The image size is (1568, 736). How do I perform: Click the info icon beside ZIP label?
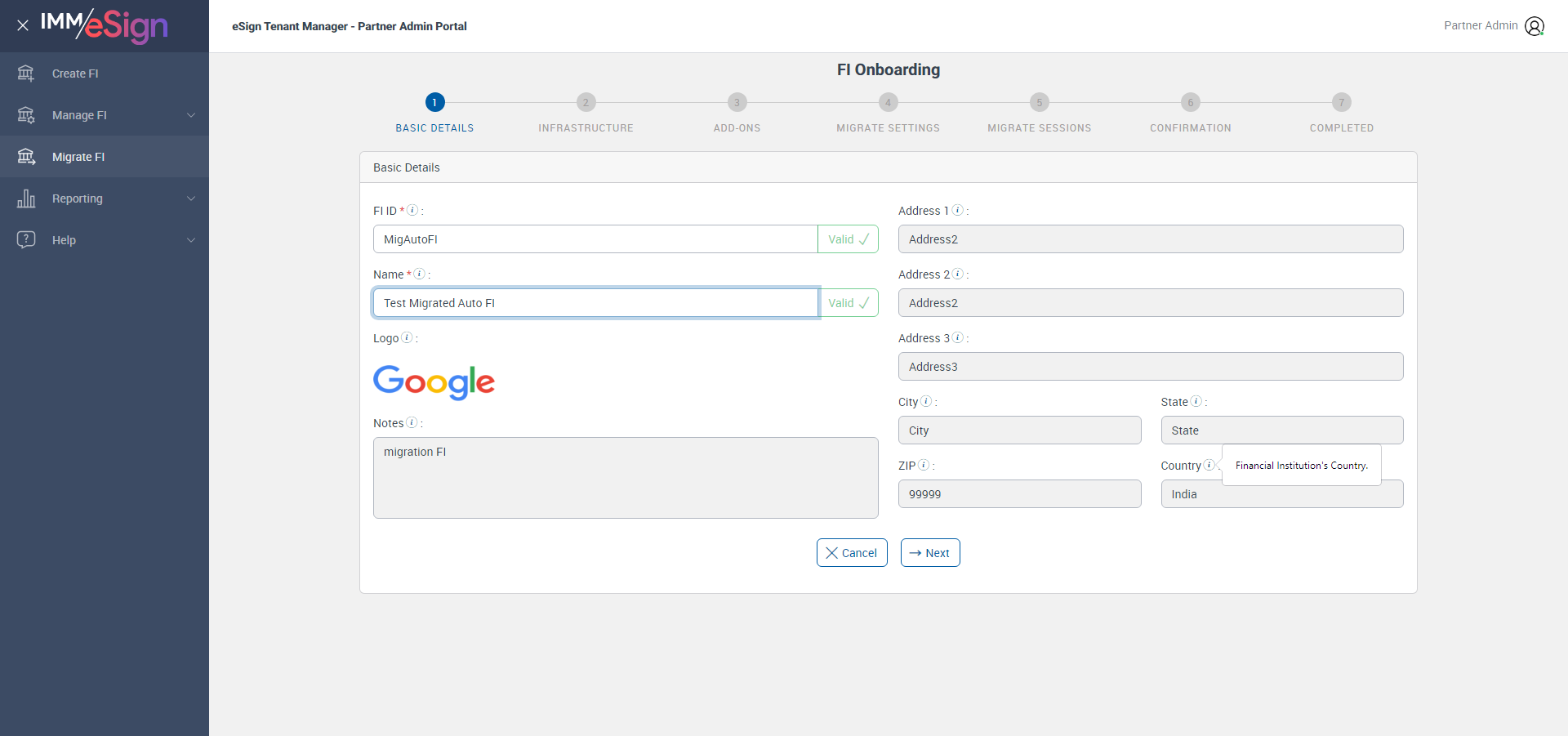tap(924, 465)
